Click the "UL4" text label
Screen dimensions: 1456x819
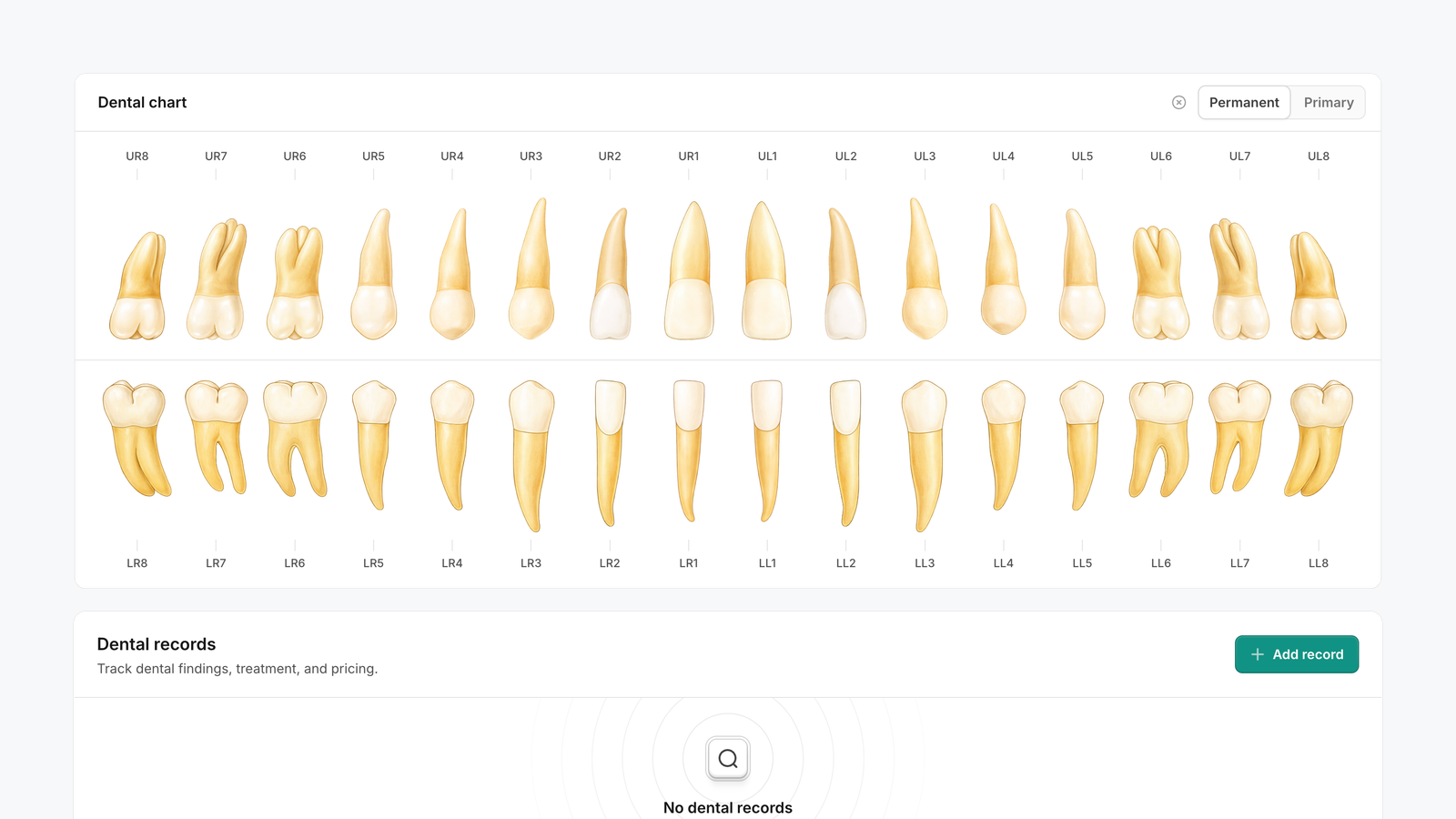(1004, 157)
